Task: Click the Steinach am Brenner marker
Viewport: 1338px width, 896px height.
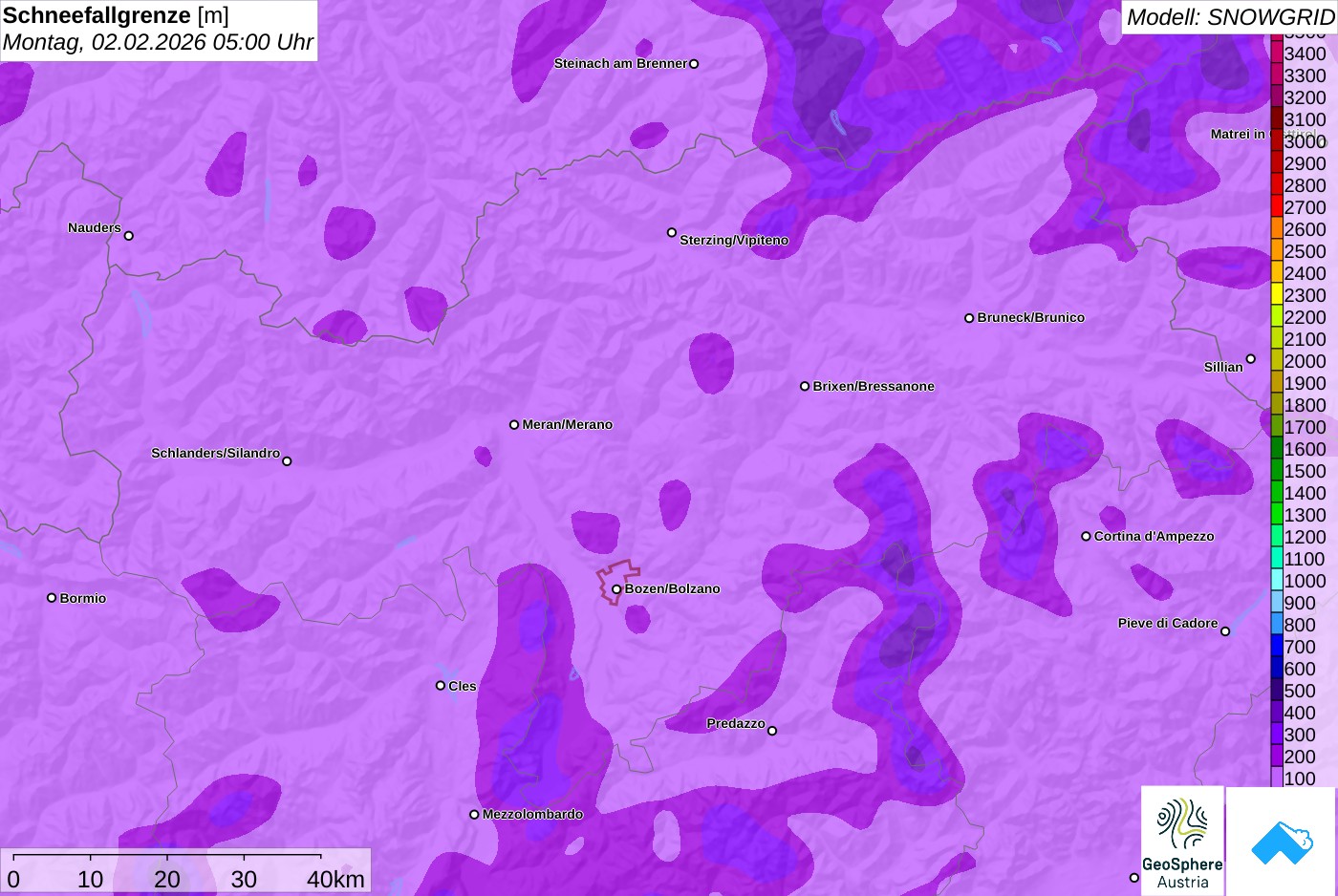Action: (x=694, y=64)
